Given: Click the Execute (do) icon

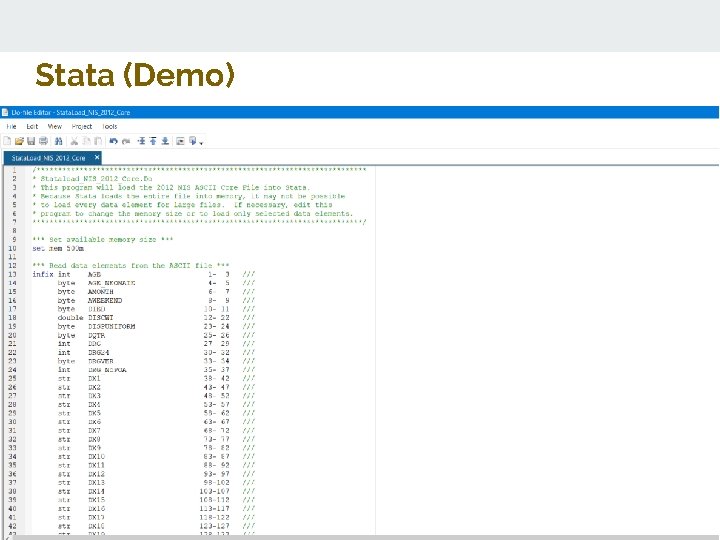Looking at the screenshot, I should [x=193, y=141].
